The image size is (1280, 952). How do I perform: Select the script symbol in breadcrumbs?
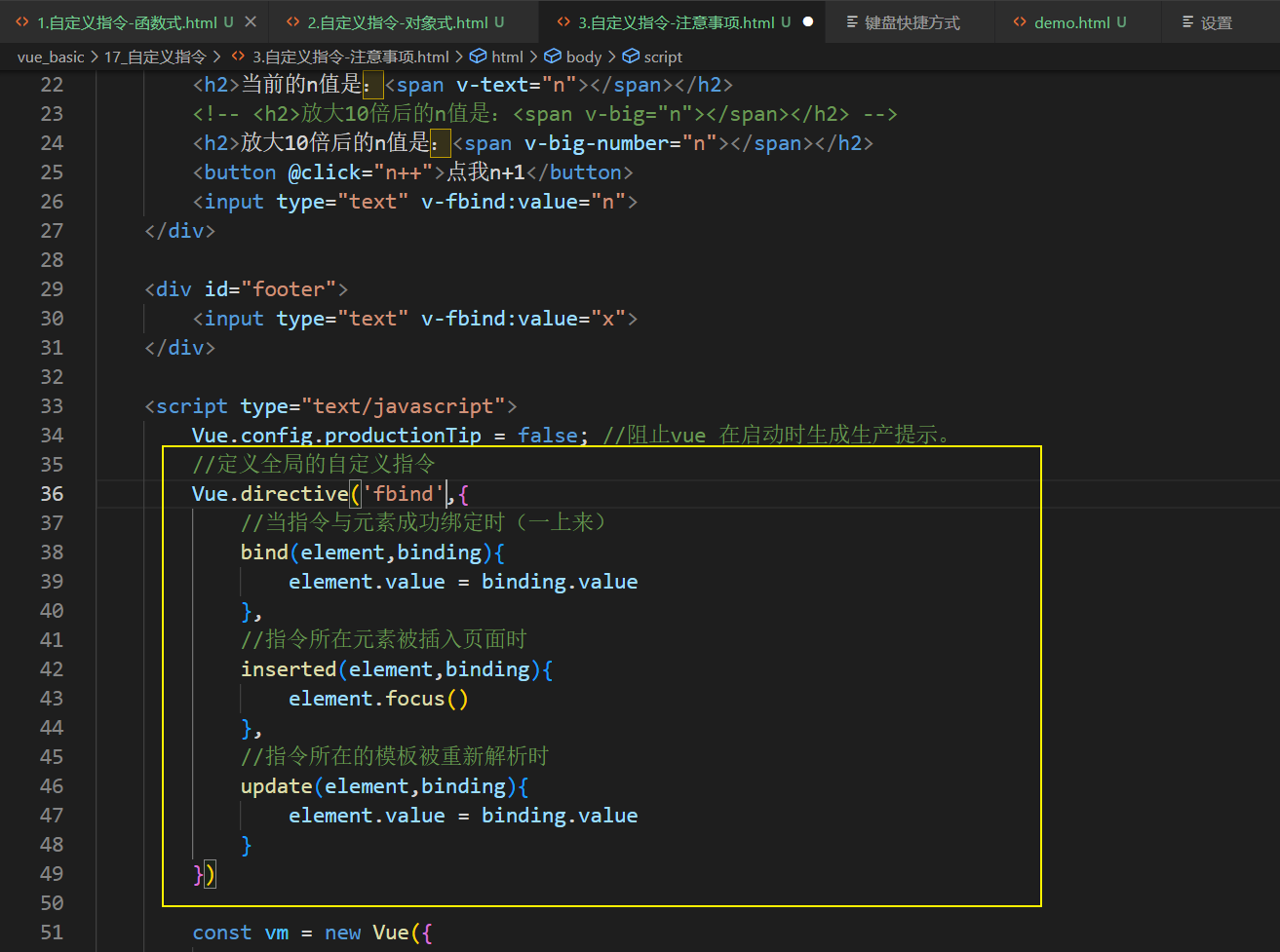pos(663,57)
